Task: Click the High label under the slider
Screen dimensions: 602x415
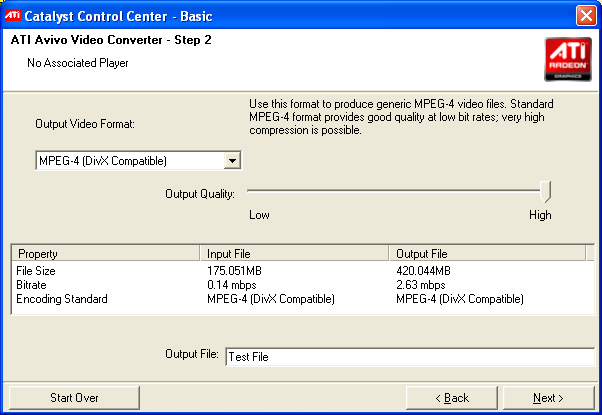Action: coord(540,215)
